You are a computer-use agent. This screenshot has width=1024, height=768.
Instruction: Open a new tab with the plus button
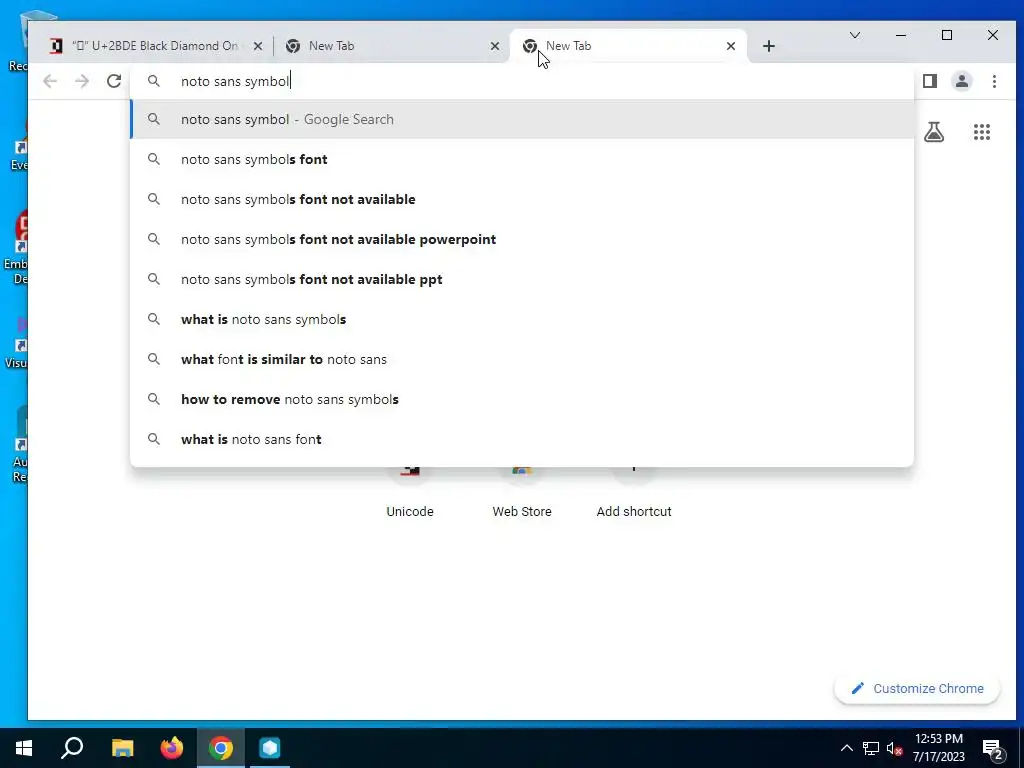tap(769, 46)
